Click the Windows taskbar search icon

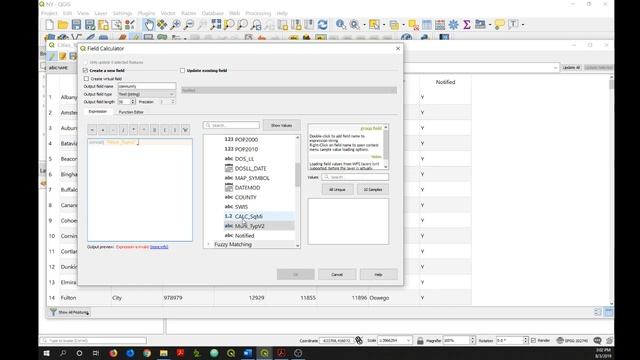pos(63,353)
